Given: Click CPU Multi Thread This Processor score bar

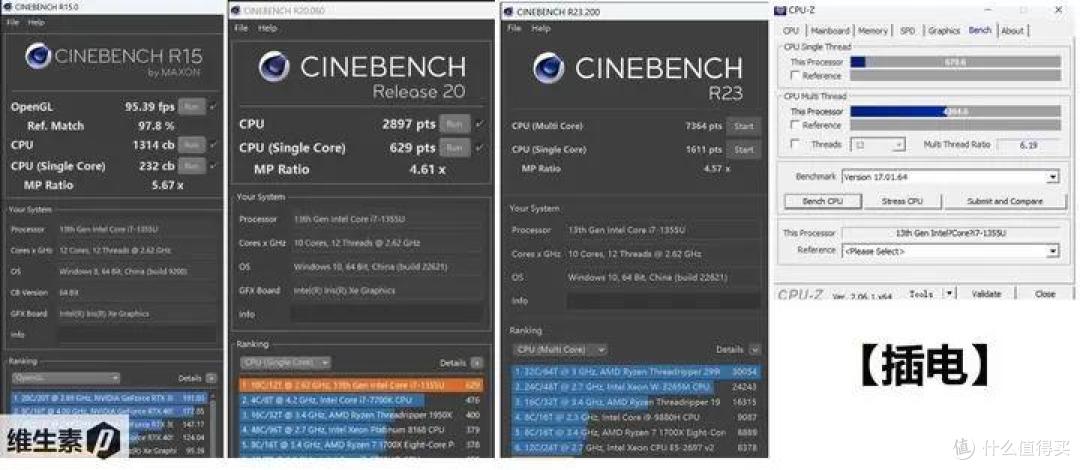Looking at the screenshot, I should [x=955, y=112].
